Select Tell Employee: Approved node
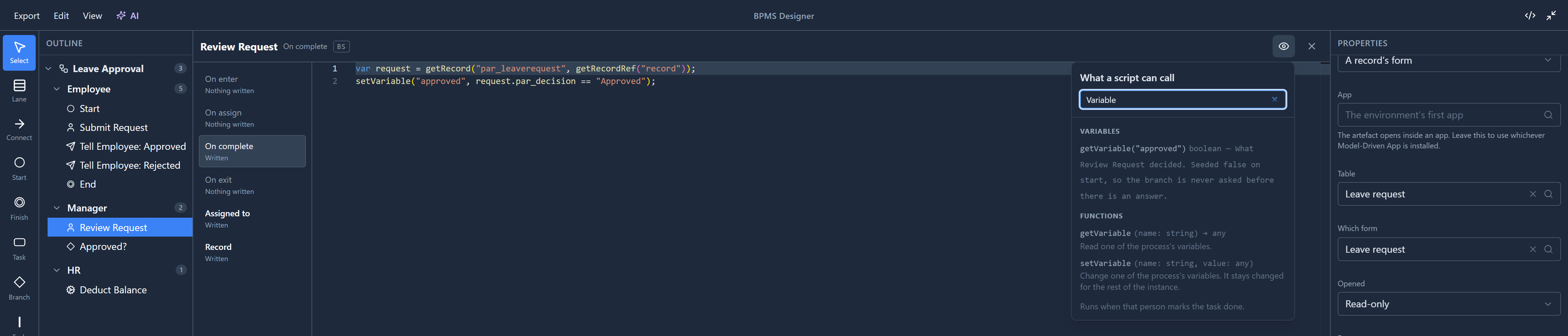 pos(120,146)
